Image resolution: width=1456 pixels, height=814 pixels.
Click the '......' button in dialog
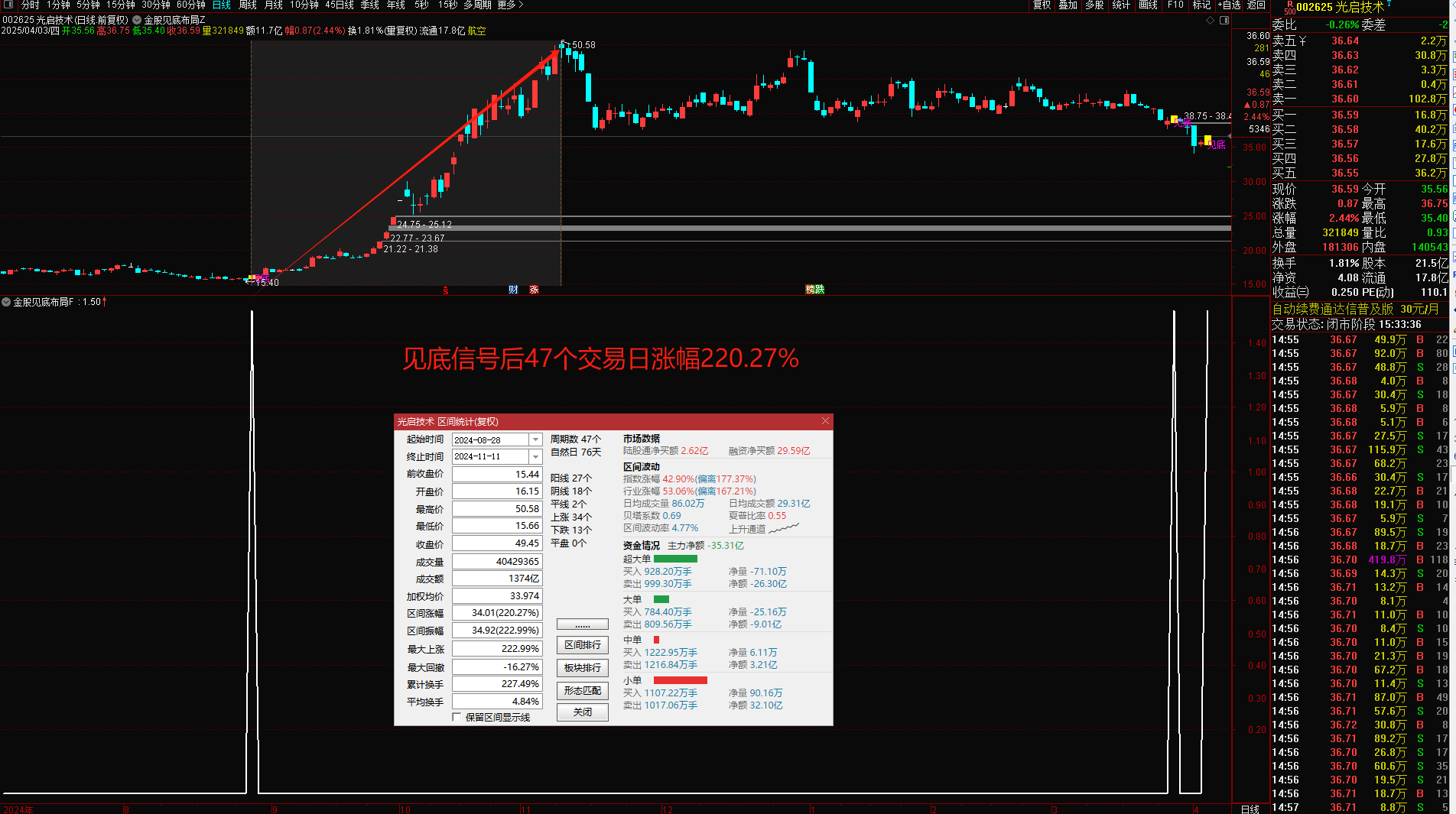click(583, 624)
